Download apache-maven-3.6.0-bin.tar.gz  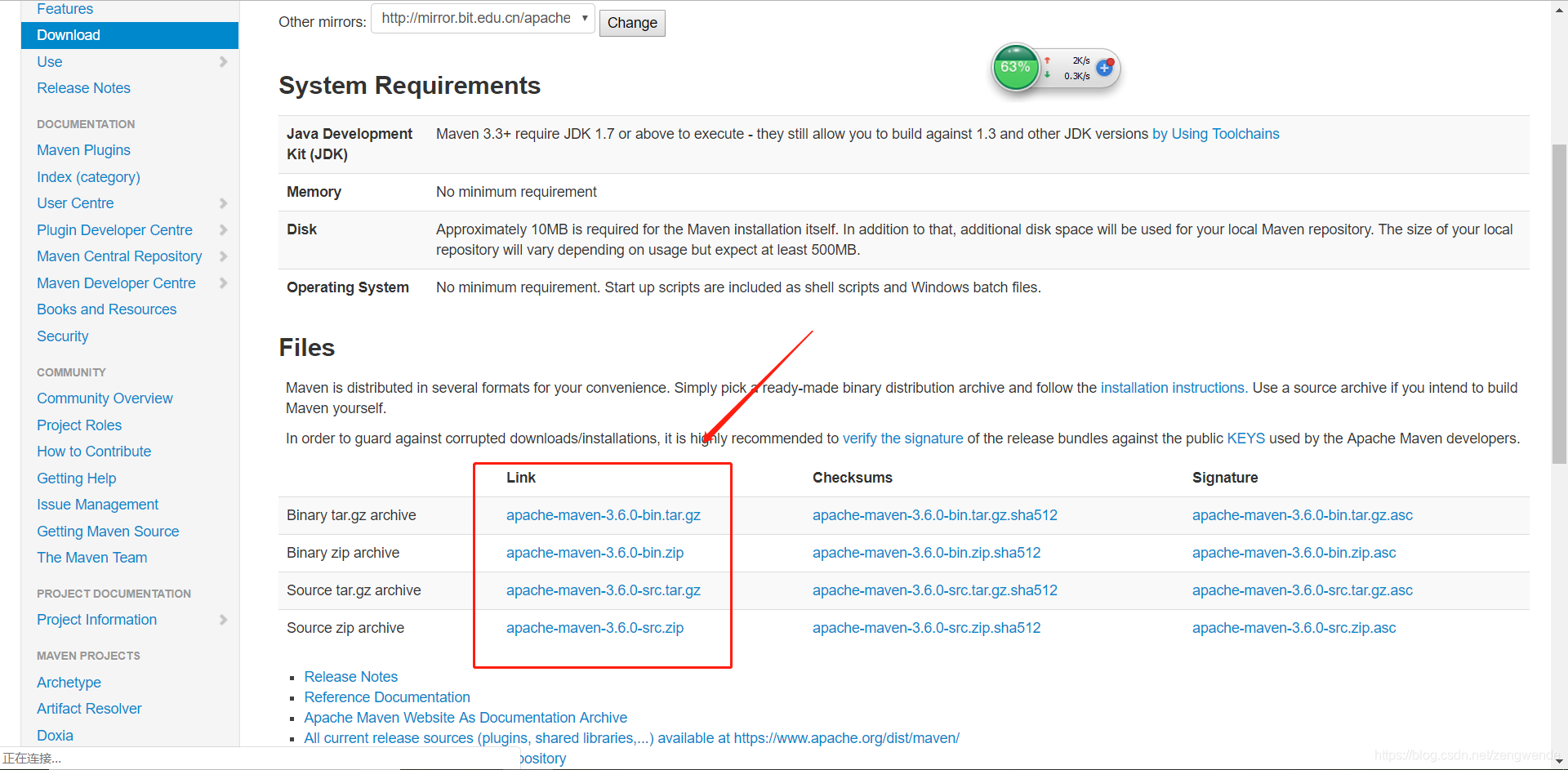(x=604, y=515)
